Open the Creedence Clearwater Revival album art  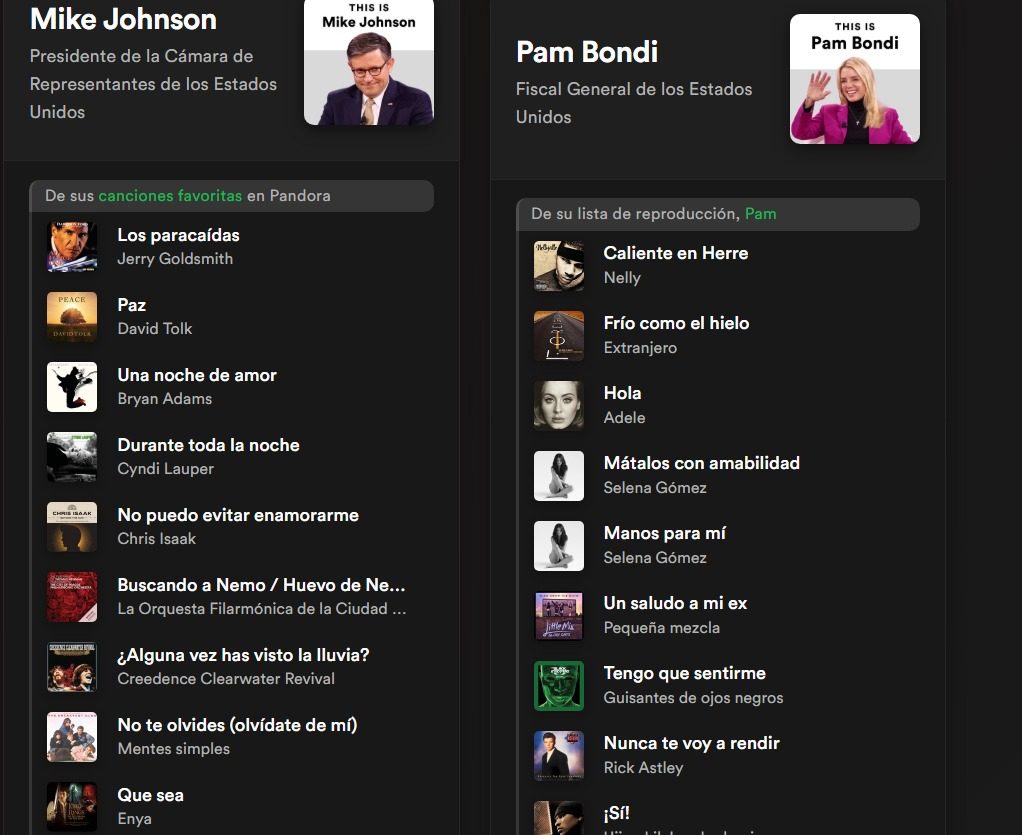72,667
